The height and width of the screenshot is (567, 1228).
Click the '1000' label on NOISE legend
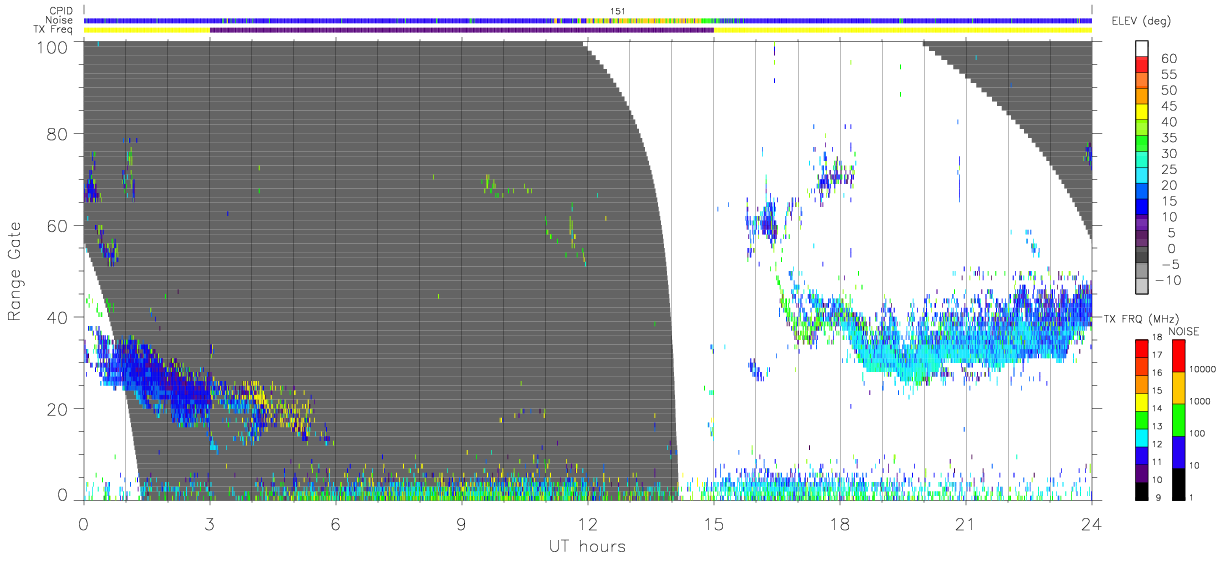(1201, 402)
